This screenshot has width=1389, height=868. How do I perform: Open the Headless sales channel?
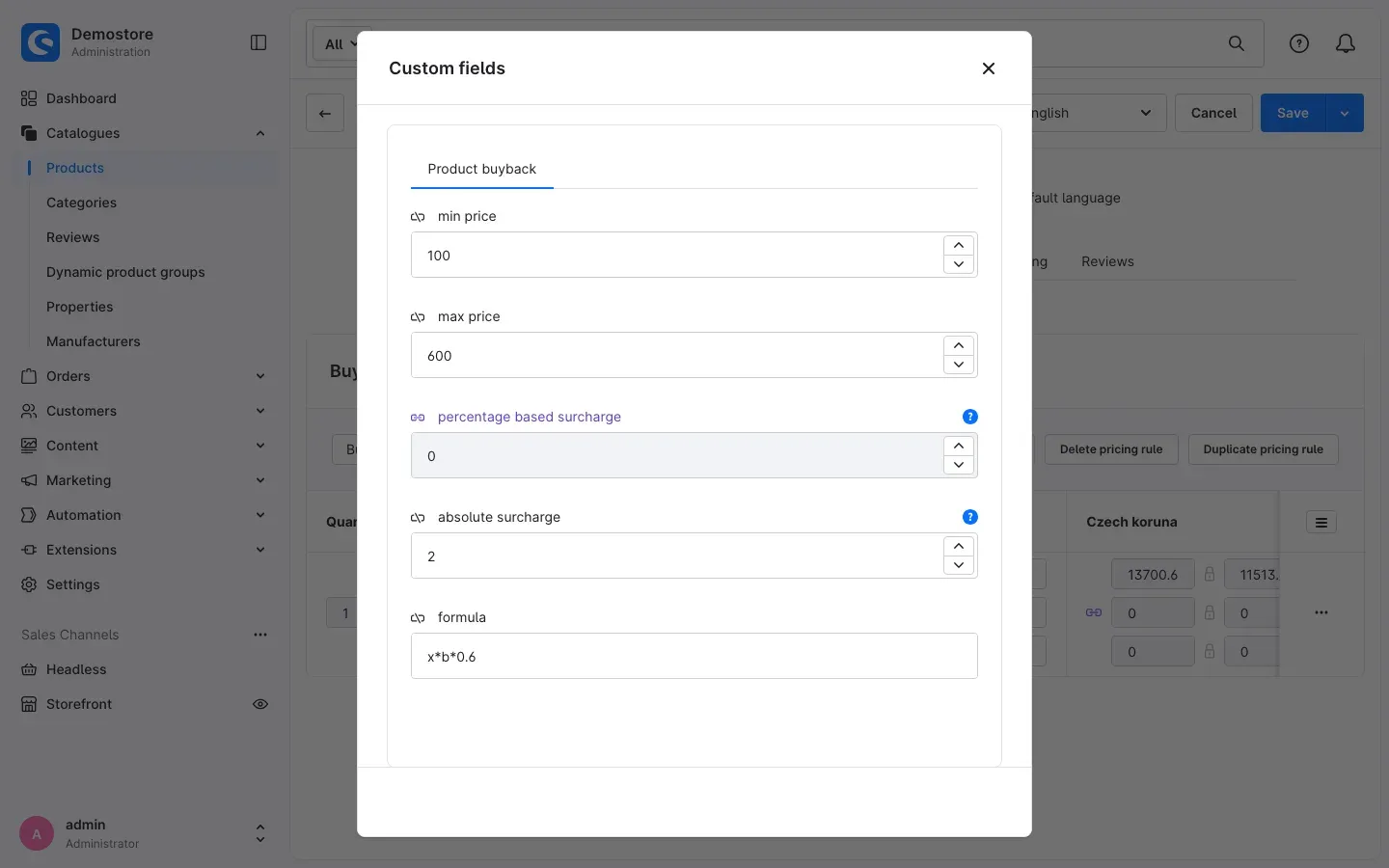pos(76,669)
